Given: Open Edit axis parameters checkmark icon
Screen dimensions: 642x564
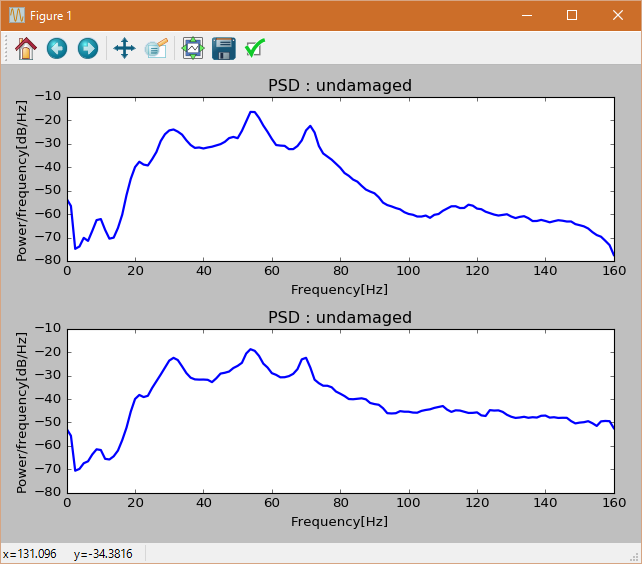Looking at the screenshot, I should point(255,48).
